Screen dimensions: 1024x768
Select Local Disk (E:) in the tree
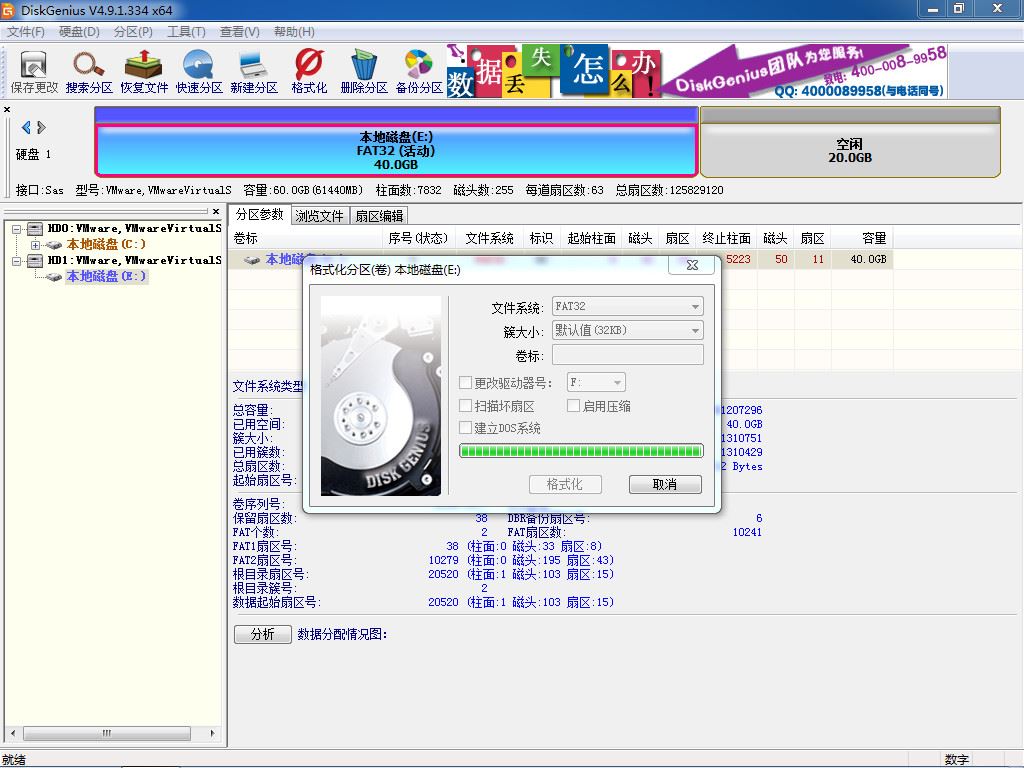coord(106,276)
